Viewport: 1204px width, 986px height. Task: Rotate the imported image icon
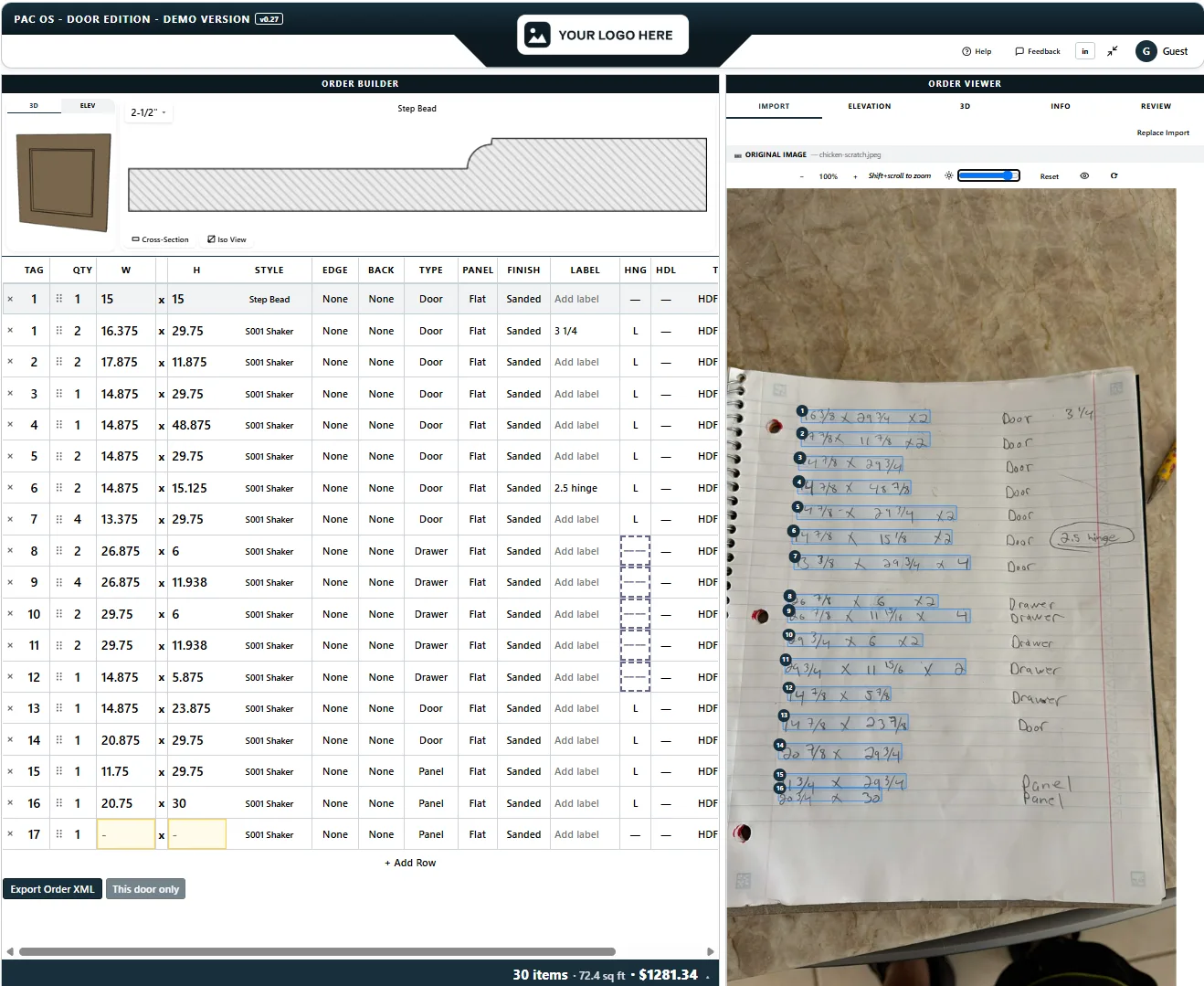click(1114, 175)
